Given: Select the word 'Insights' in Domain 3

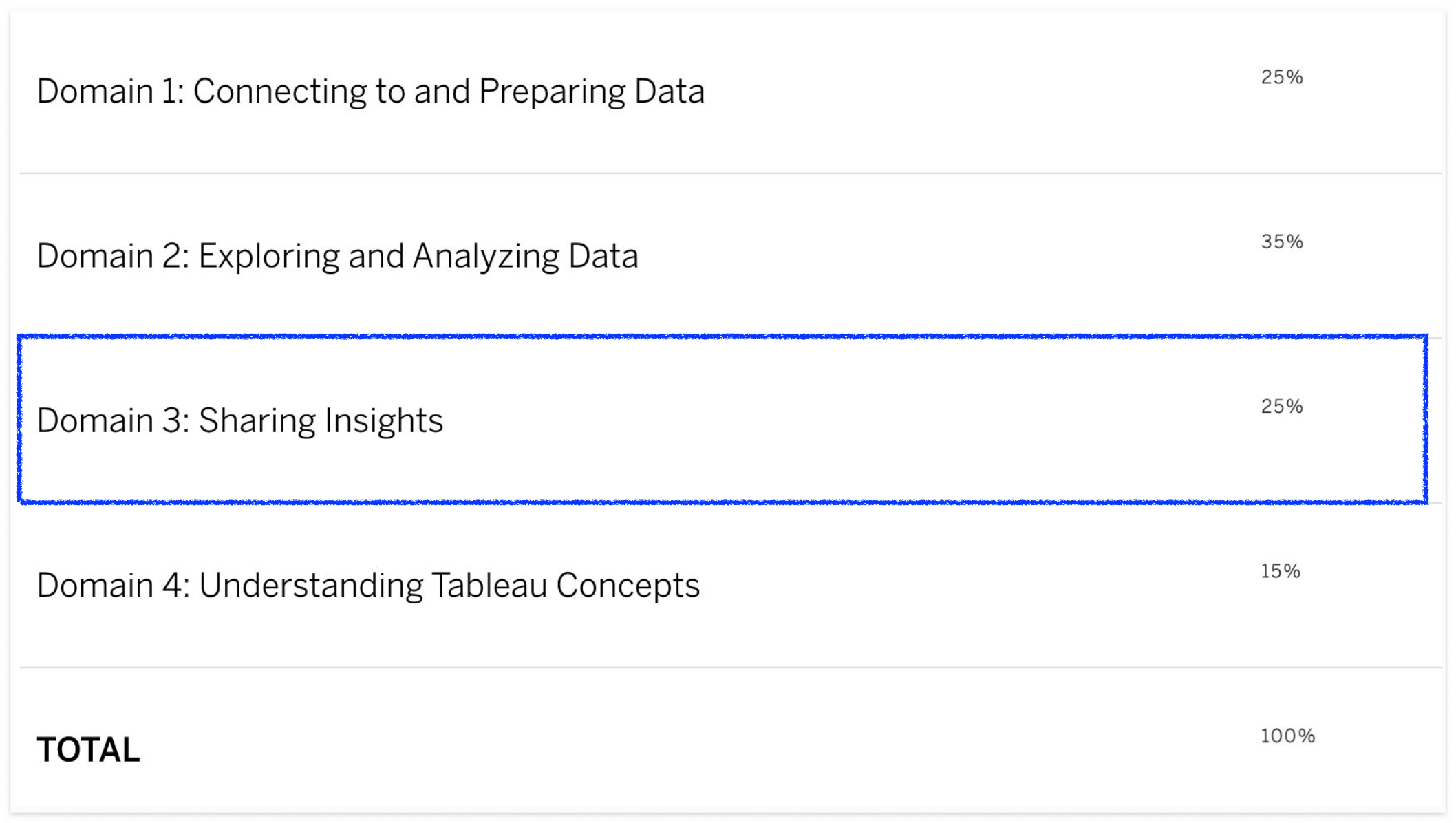Looking at the screenshot, I should coord(384,421).
